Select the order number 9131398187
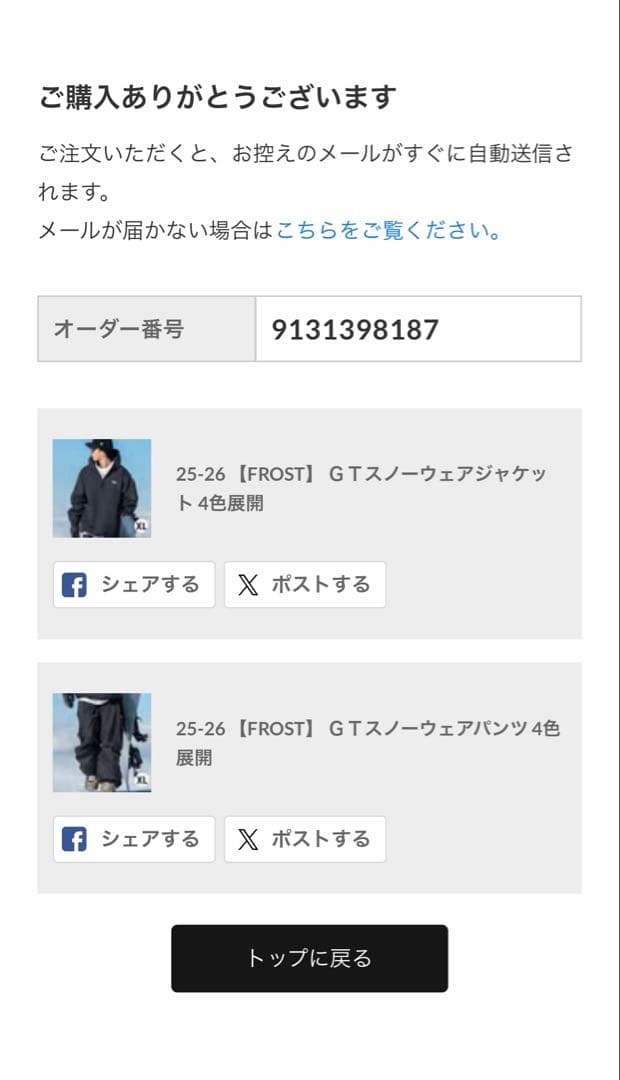This screenshot has height=1080, width=620. coord(355,329)
